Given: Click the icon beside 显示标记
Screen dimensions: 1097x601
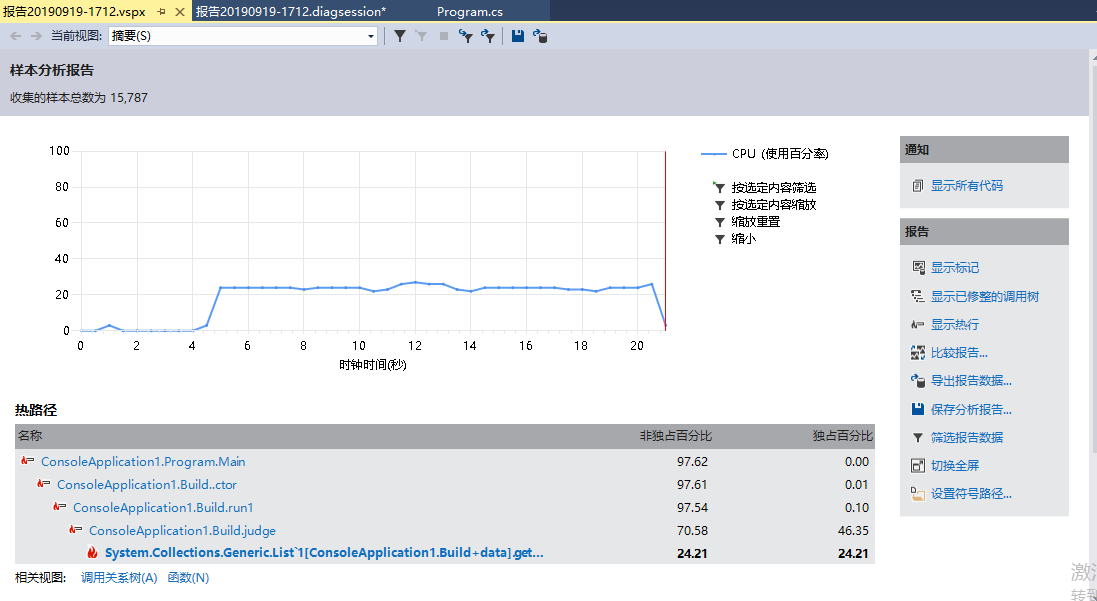Looking at the screenshot, I should [x=918, y=267].
